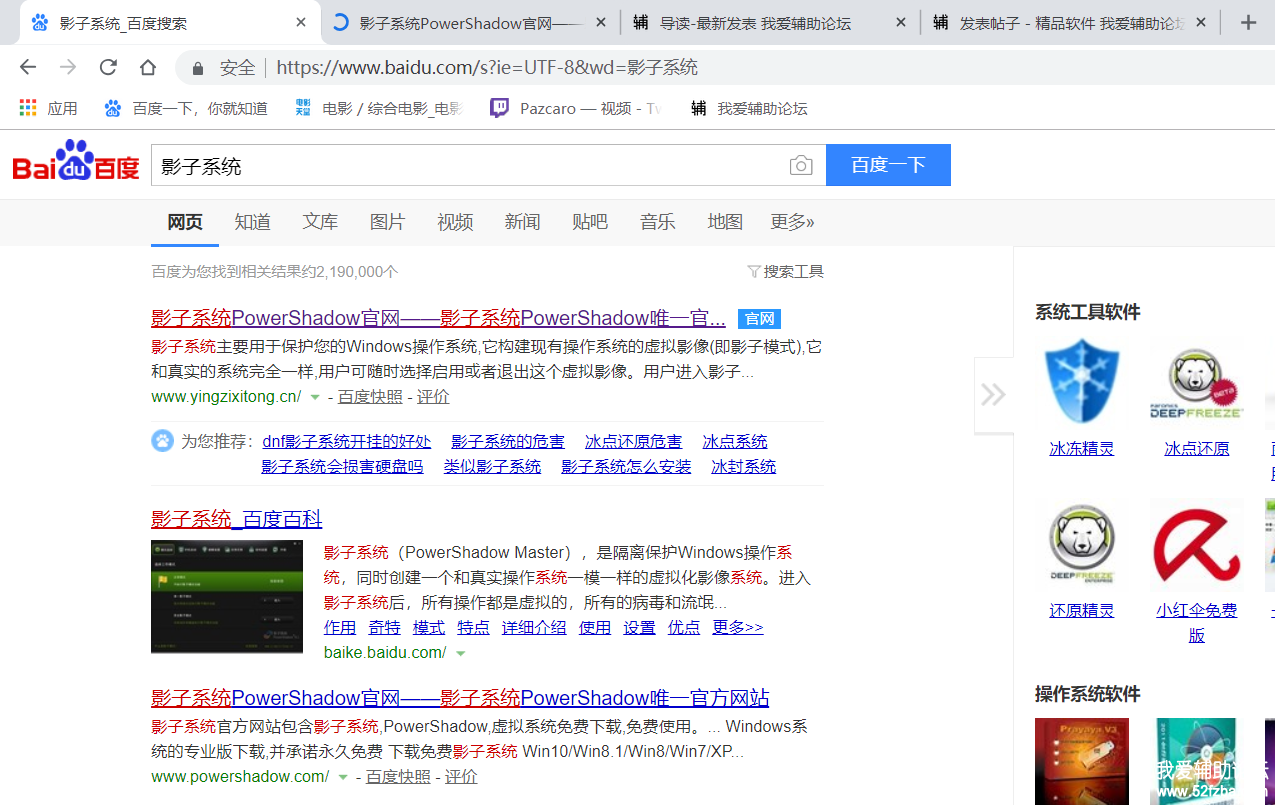Expand dropdown arrow next to baike.baidu.com/
This screenshot has height=805, width=1275.
[461, 654]
